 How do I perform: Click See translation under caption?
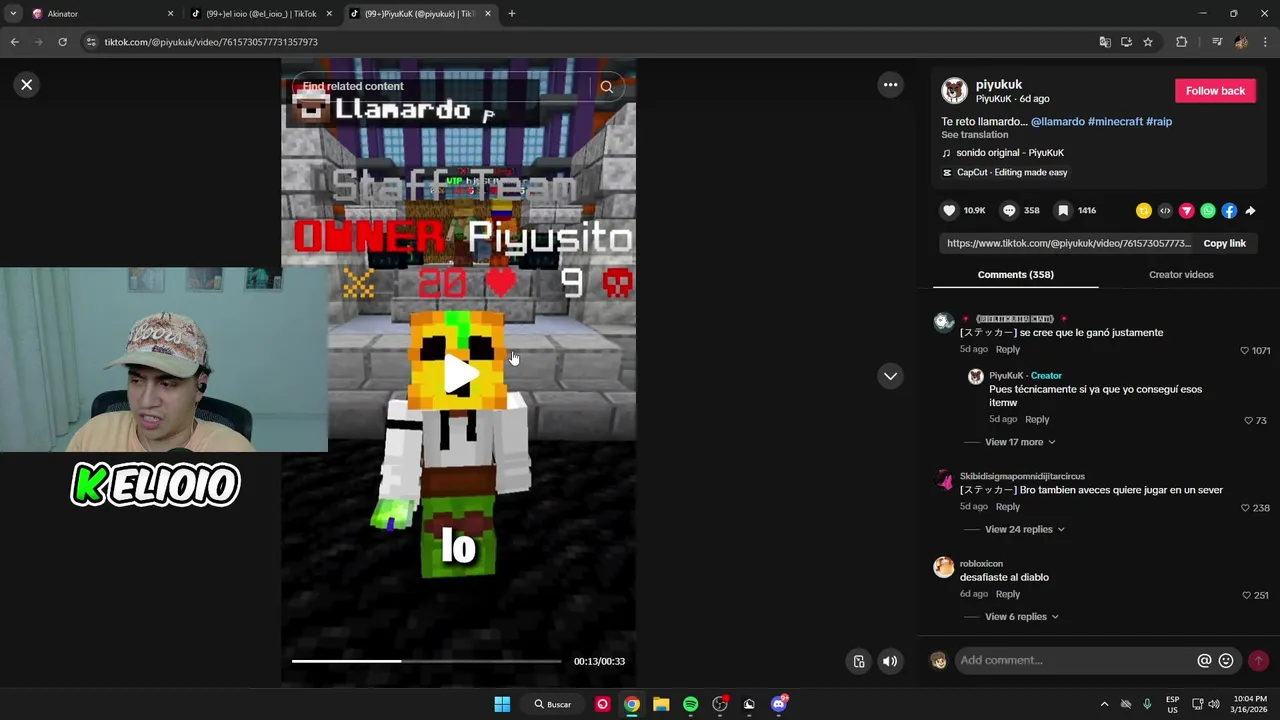(x=974, y=135)
